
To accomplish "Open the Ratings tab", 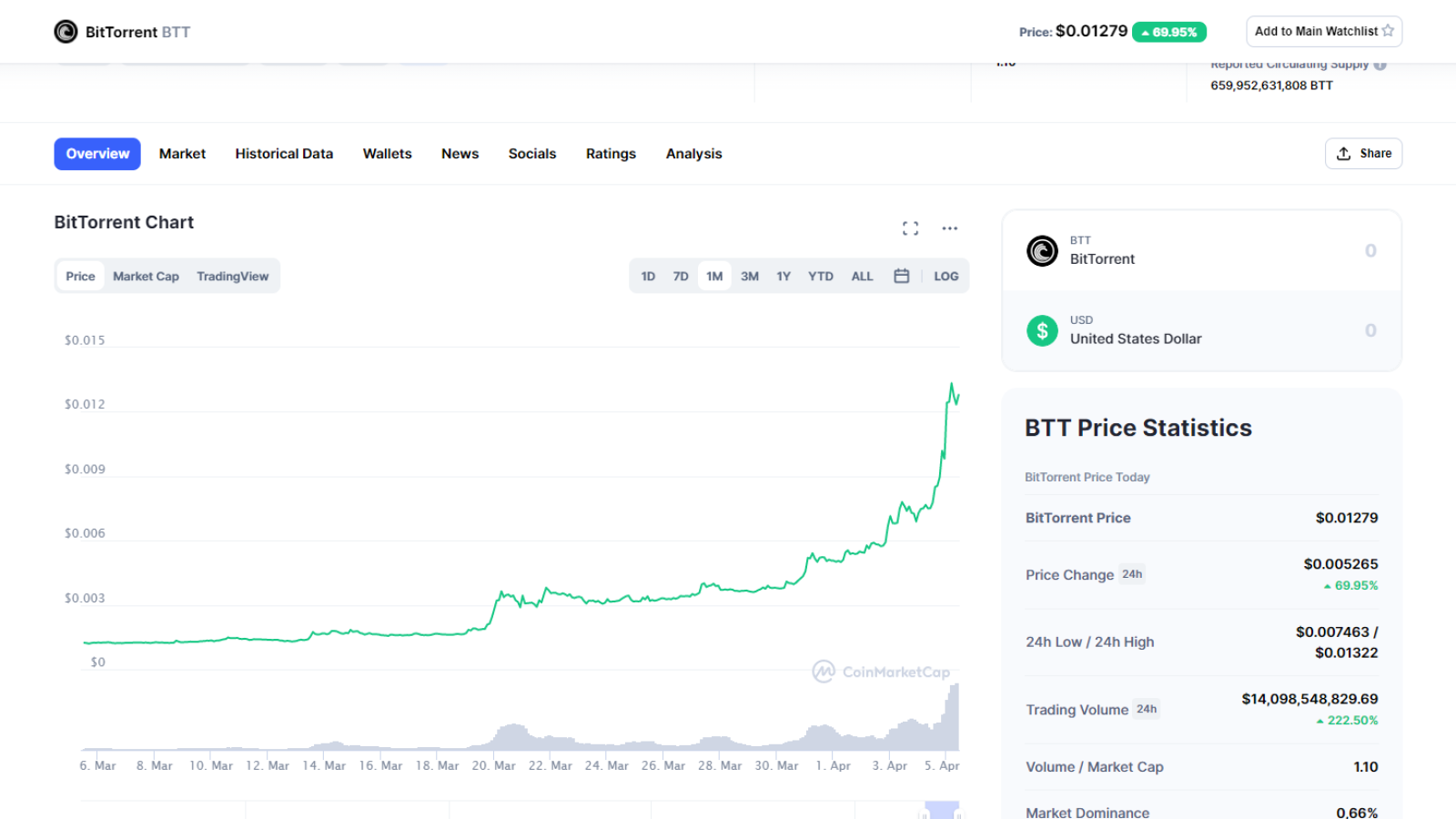I will 611,154.
